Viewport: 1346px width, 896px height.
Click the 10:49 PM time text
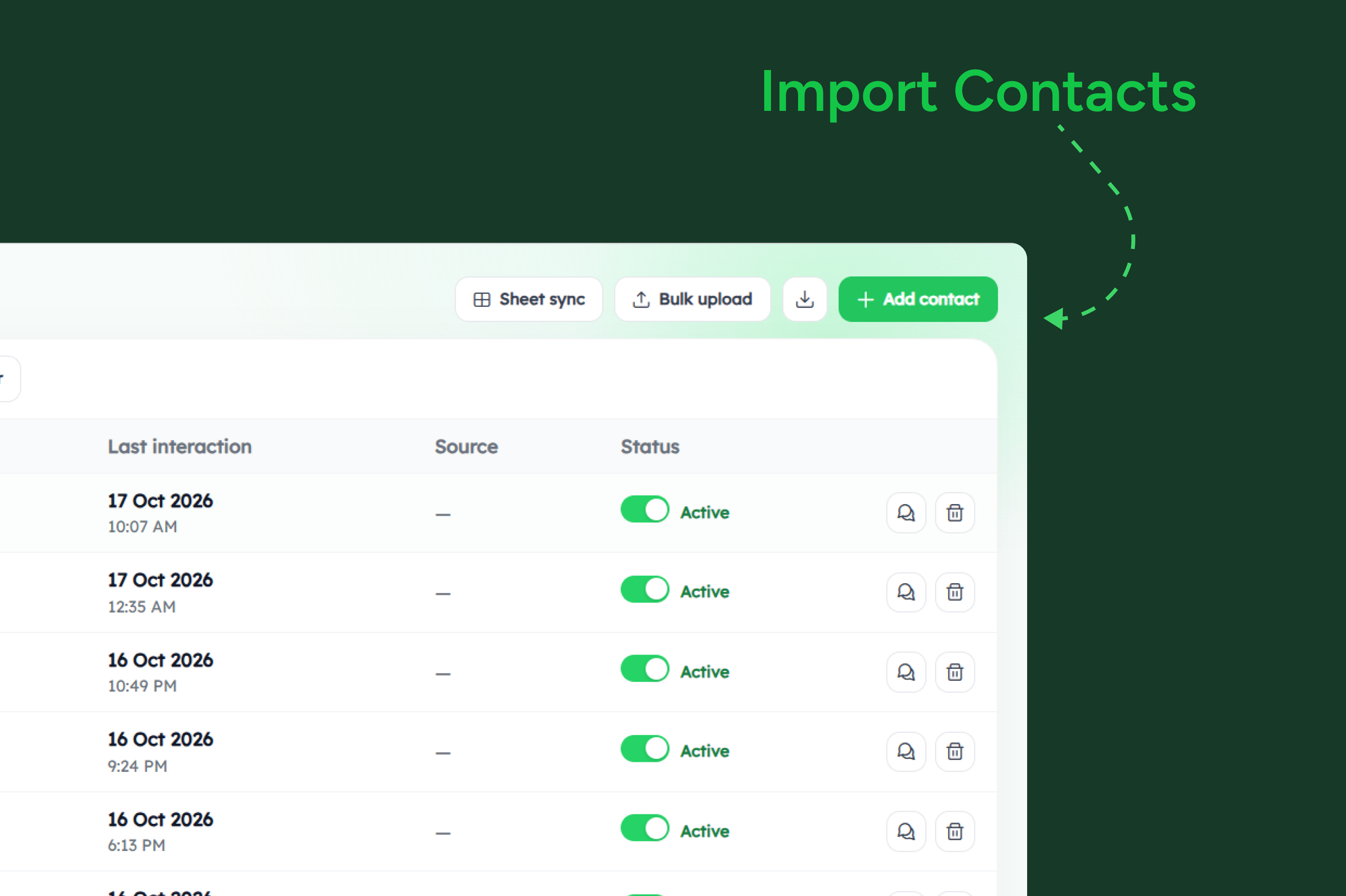coord(142,686)
